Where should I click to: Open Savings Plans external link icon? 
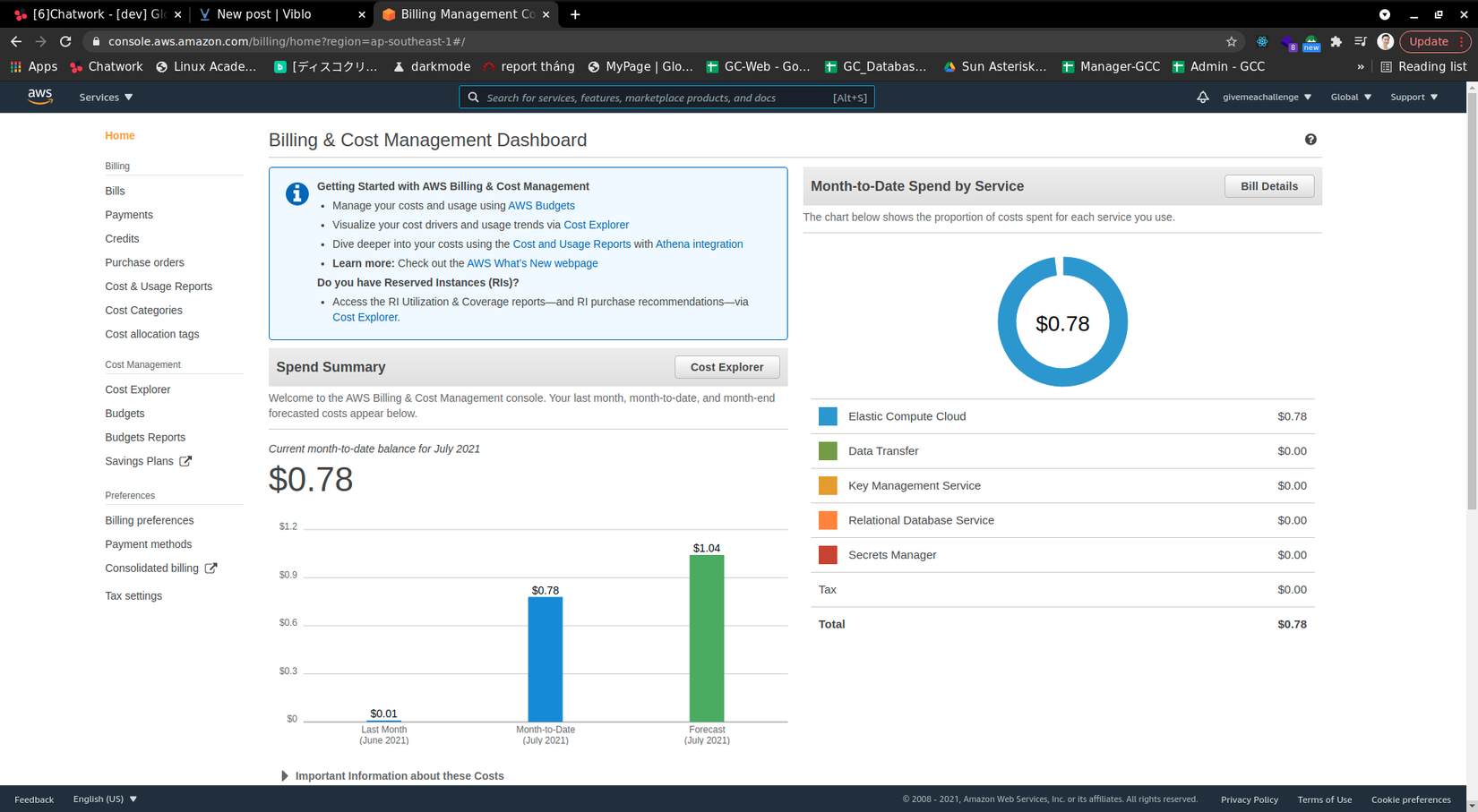tap(185, 461)
